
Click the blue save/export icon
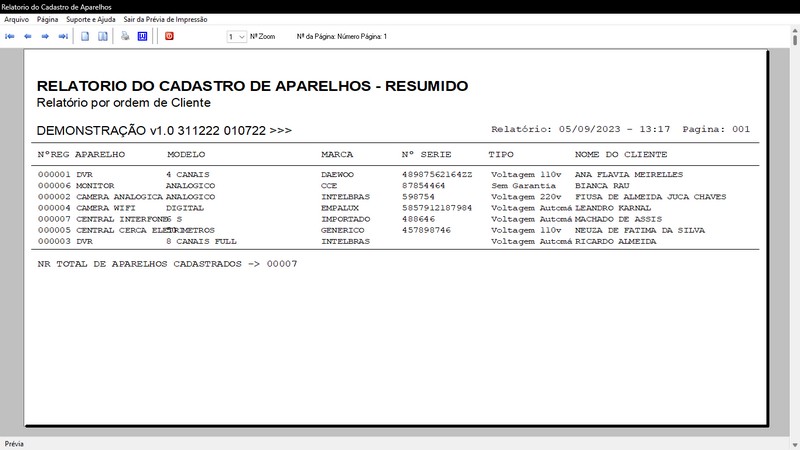(142, 36)
